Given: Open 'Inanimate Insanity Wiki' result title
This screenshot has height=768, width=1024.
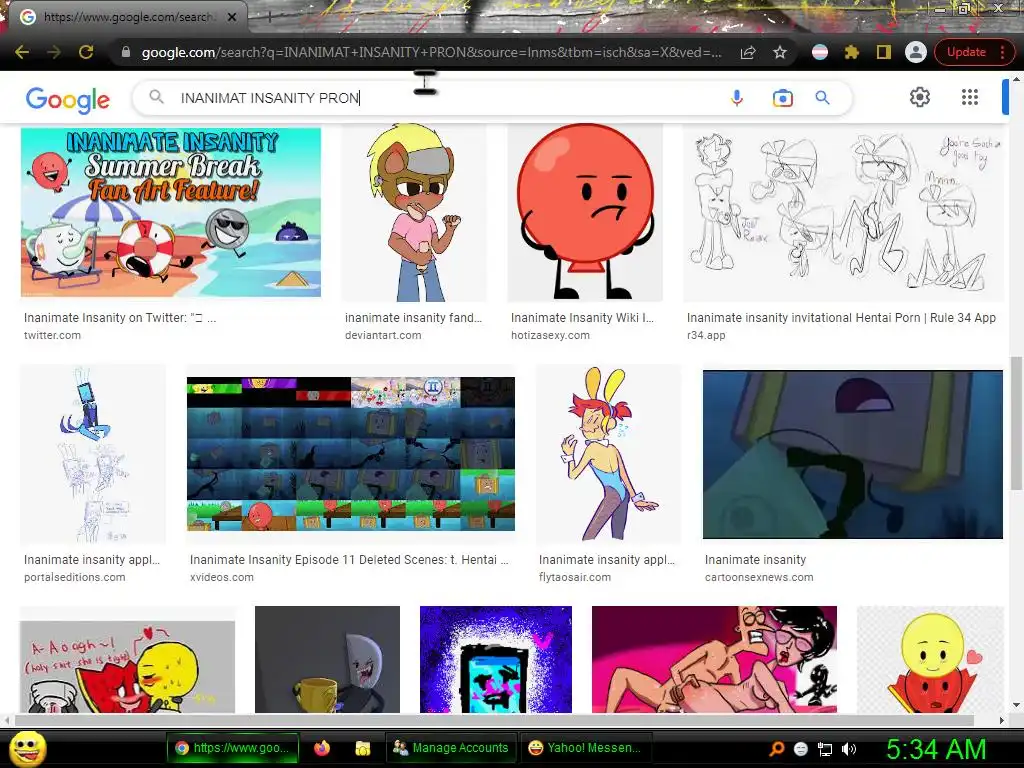Looking at the screenshot, I should (582, 318).
